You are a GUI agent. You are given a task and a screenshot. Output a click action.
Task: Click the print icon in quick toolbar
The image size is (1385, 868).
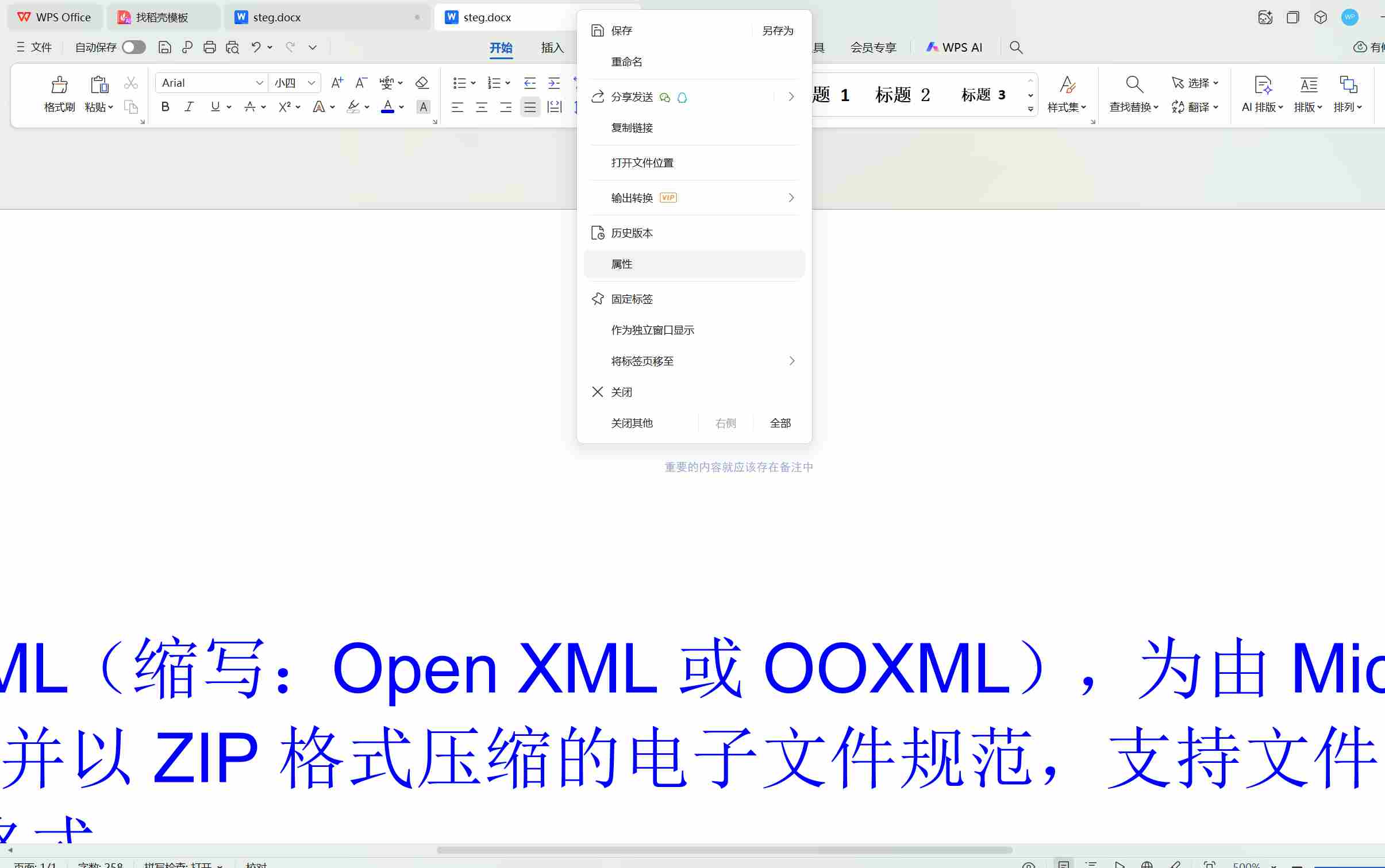[210, 48]
